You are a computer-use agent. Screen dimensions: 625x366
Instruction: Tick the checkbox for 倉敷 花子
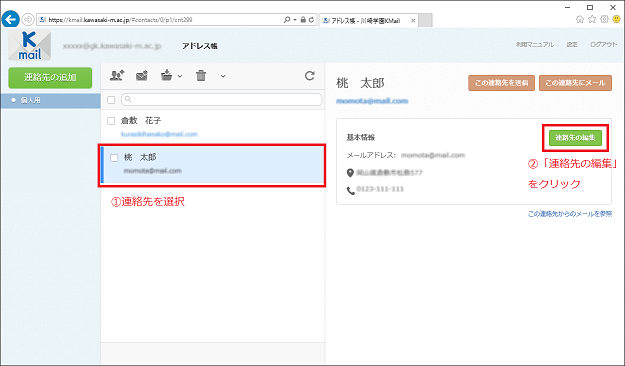coord(111,120)
